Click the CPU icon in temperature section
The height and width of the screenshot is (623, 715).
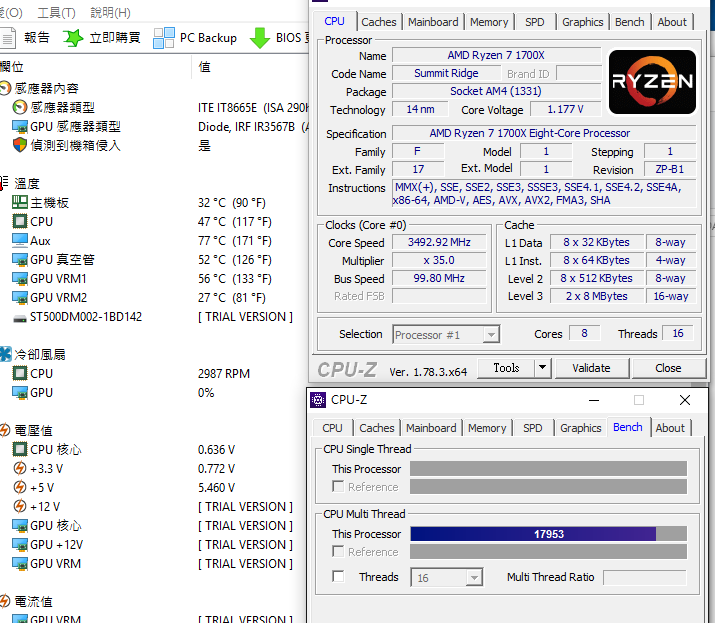[x=20, y=222]
